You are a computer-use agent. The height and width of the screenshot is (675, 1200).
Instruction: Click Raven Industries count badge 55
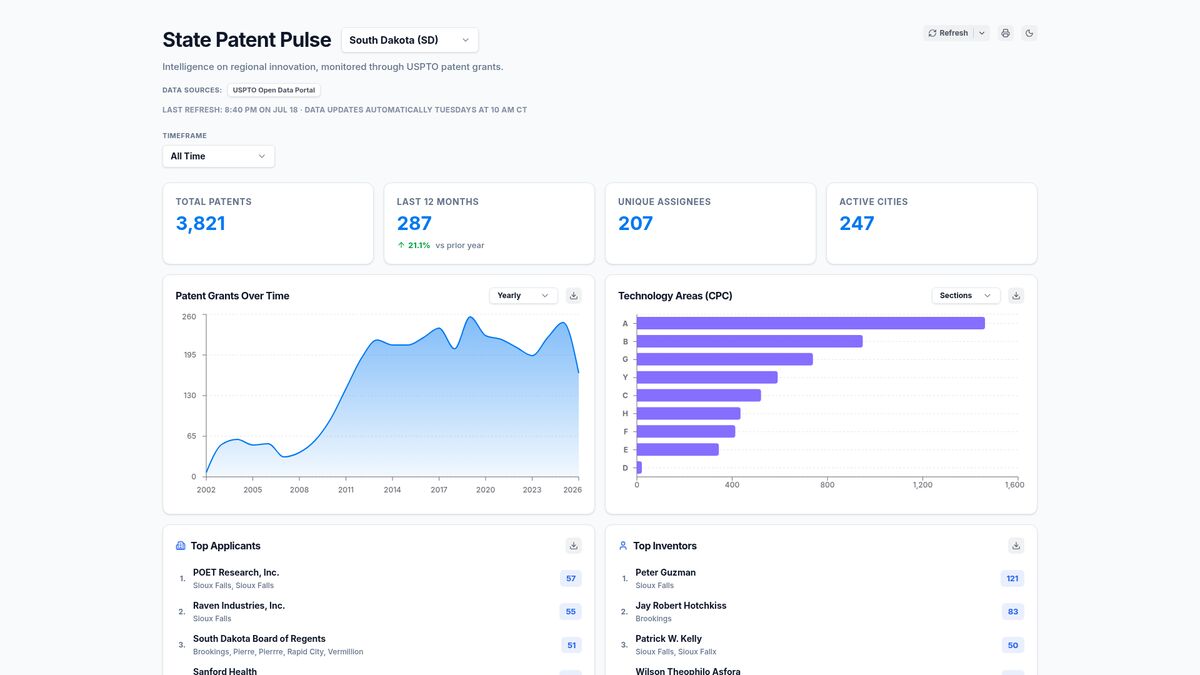coord(571,612)
